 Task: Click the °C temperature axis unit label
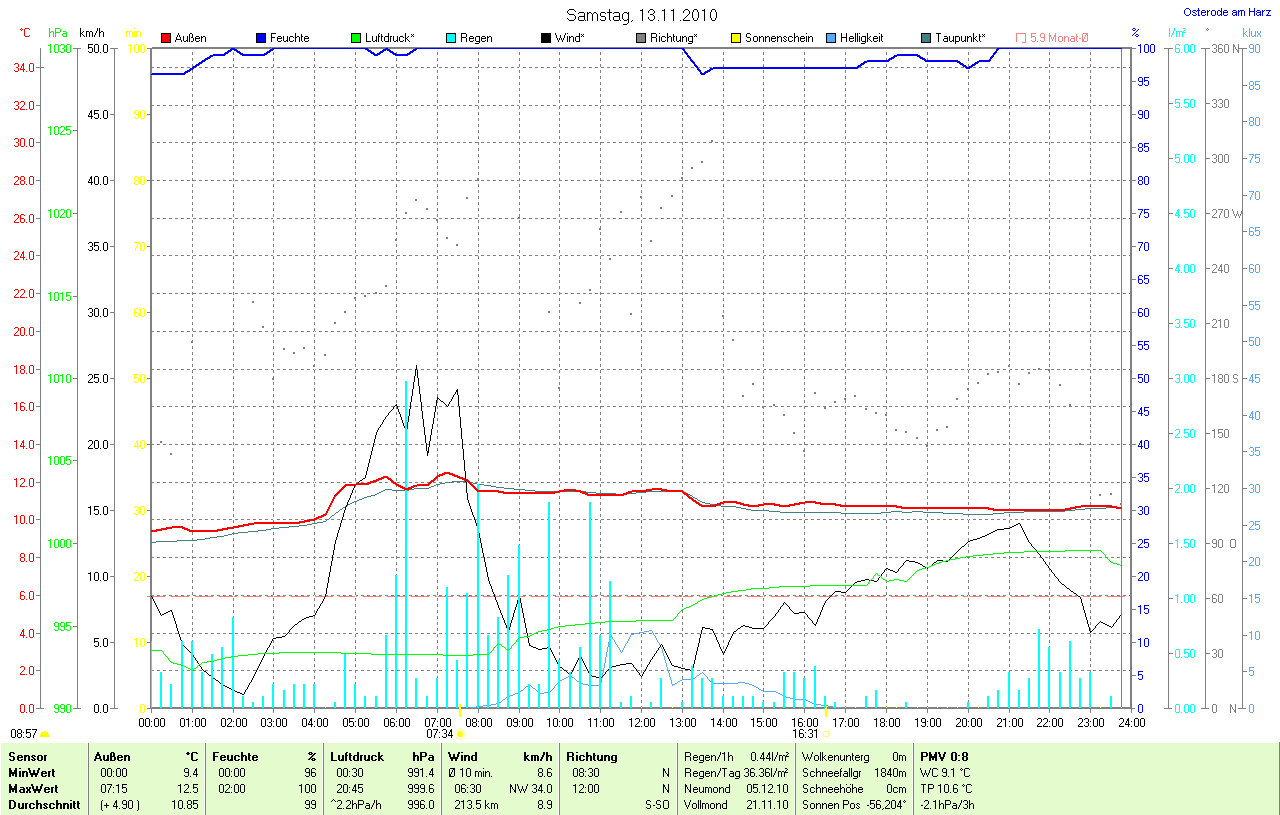26,33
